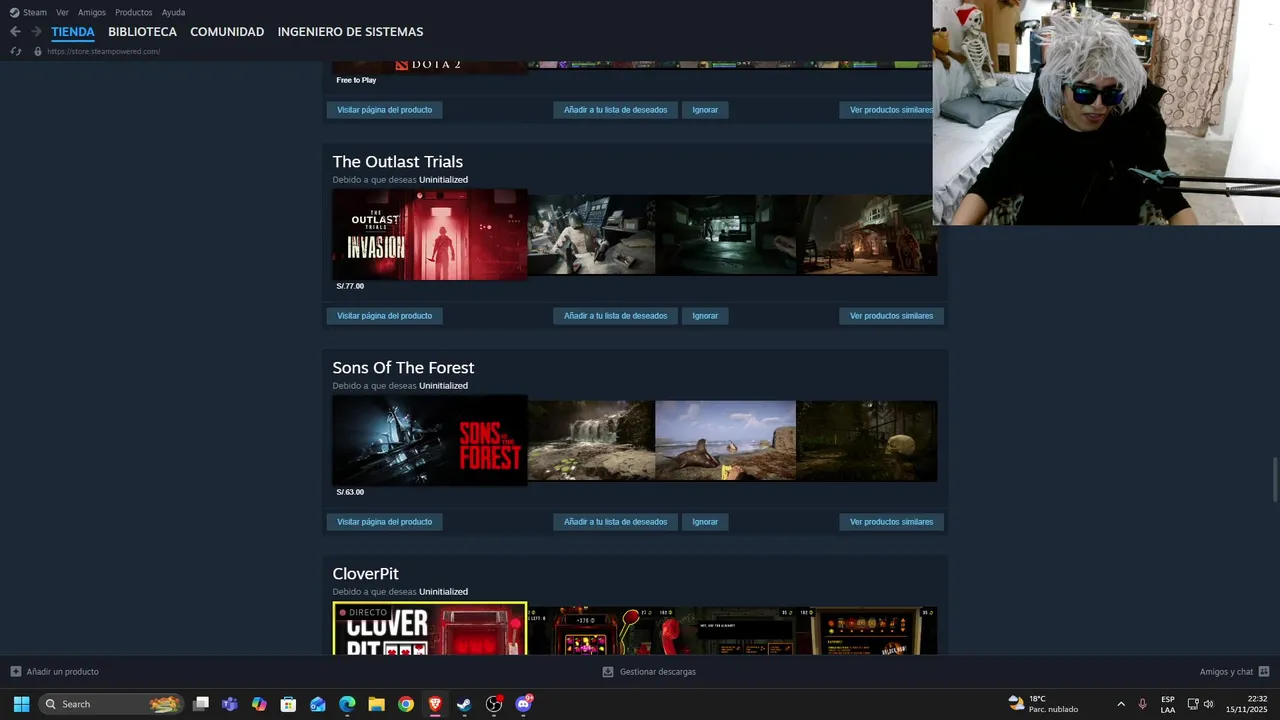Open the Sons Of The Forest skull screenshot
Viewport: 1280px width, 720px height.
click(867, 441)
